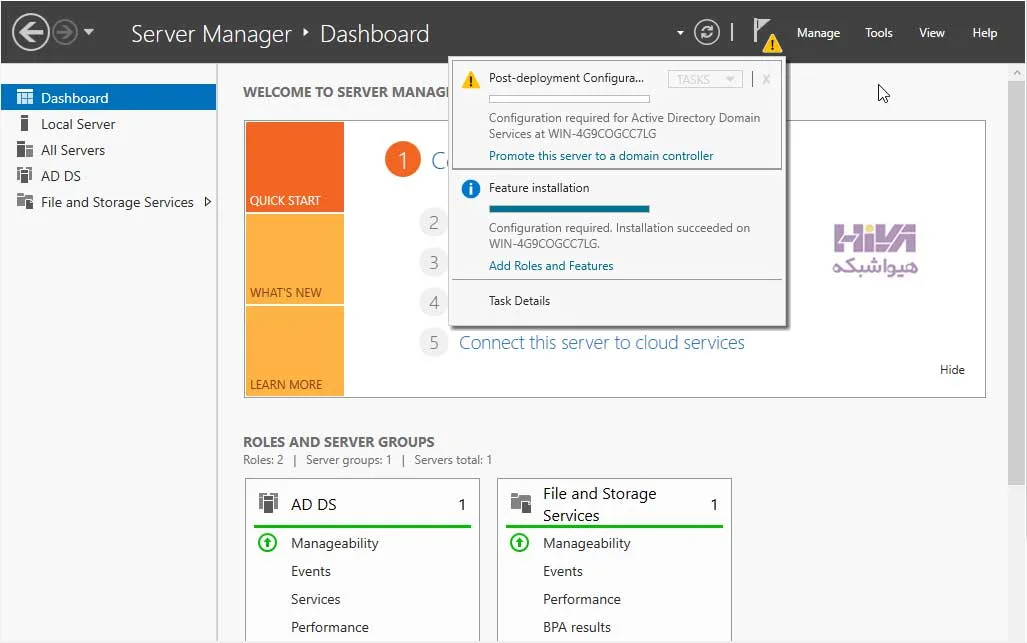Viewport: 1027px width, 643px height.
Task: Hide the welcome tile
Action: pyautogui.click(x=952, y=370)
